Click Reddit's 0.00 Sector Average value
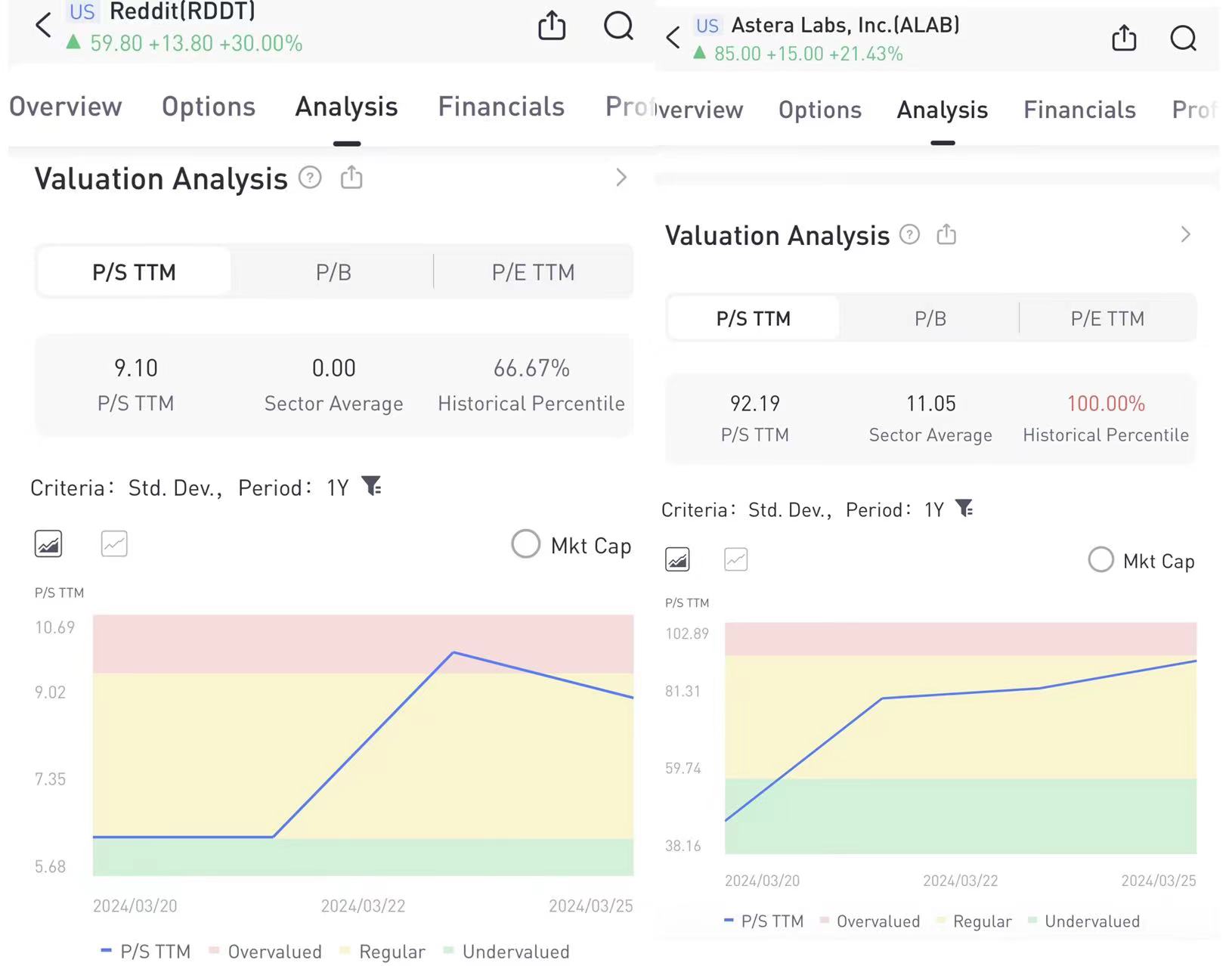The height and width of the screenshot is (966, 1232). pos(334,368)
